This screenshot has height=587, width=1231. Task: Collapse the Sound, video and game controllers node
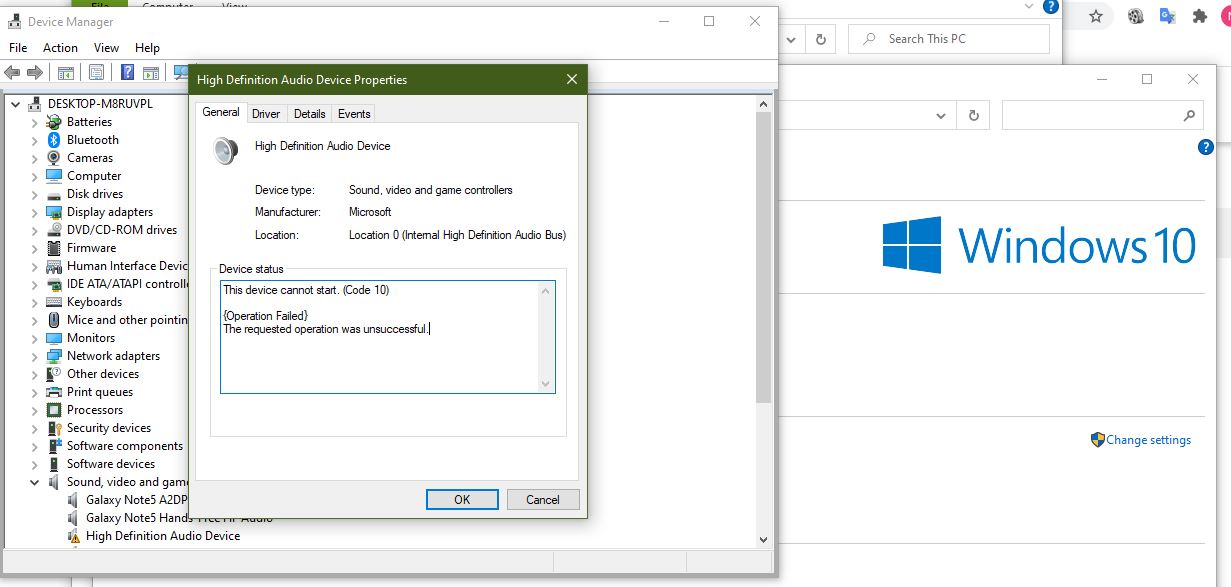(x=34, y=482)
